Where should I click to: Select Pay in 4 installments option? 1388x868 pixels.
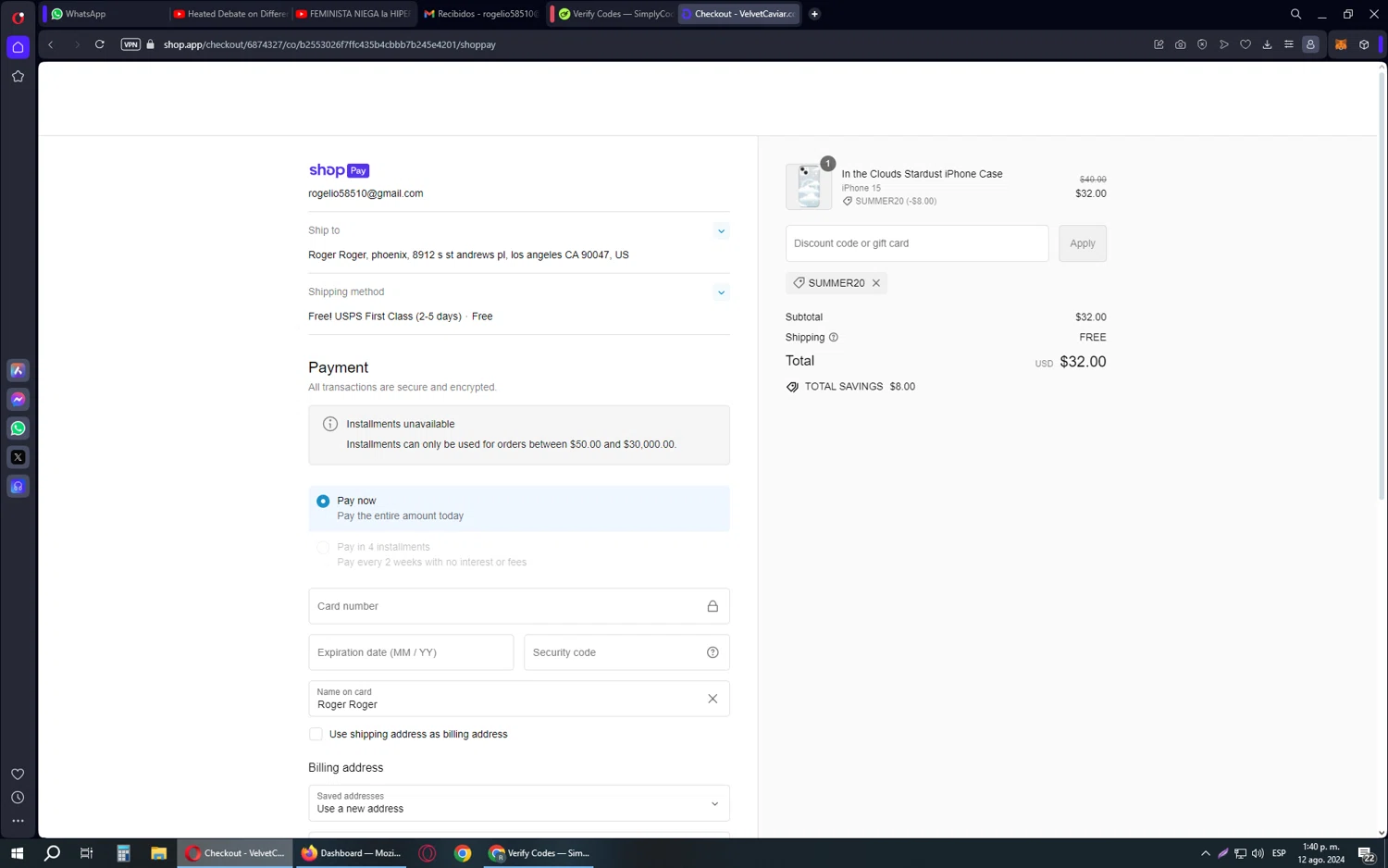323,548
